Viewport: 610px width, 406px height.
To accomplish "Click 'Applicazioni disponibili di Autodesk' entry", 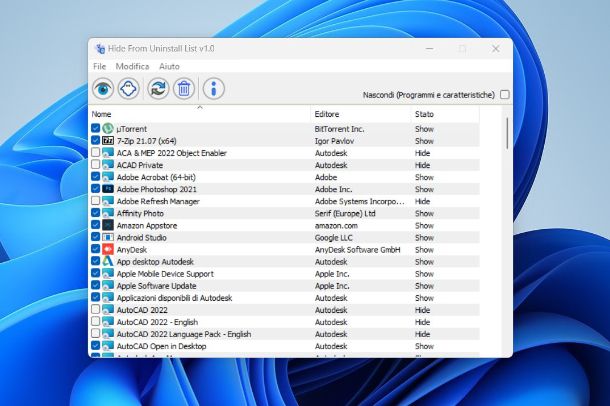I will click(174, 298).
